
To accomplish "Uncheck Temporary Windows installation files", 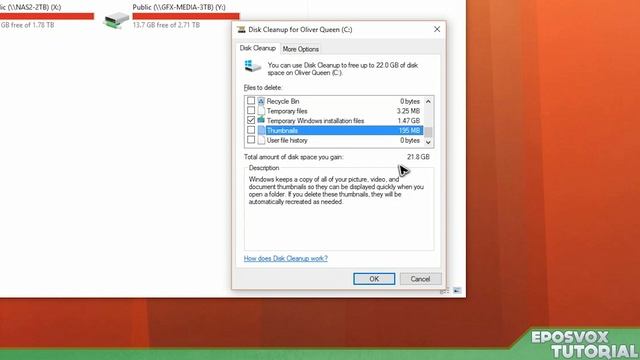I will tap(251, 120).
